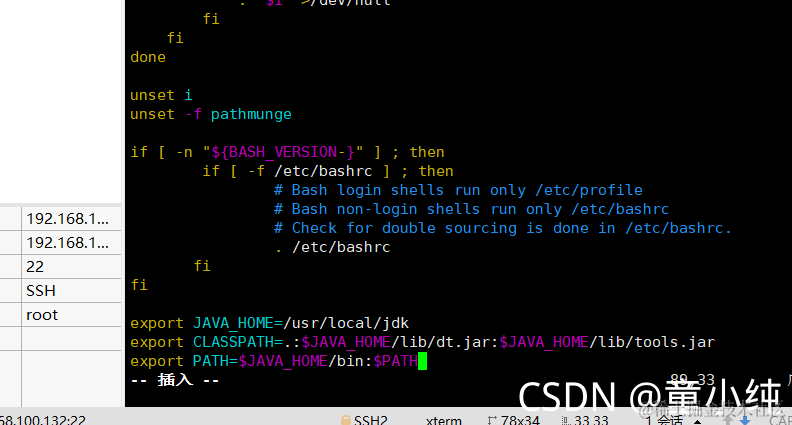Viewport: 792px width, 425px height.
Task: Click the 'done' keyword in the terminal
Action: 148,57
